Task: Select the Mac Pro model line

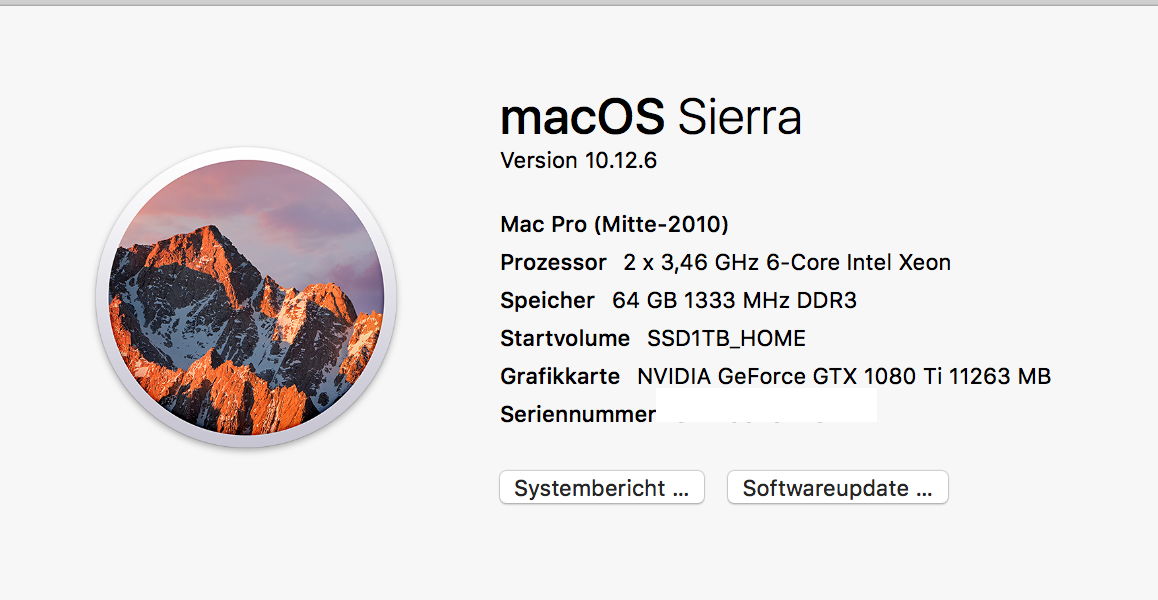Action: click(614, 224)
